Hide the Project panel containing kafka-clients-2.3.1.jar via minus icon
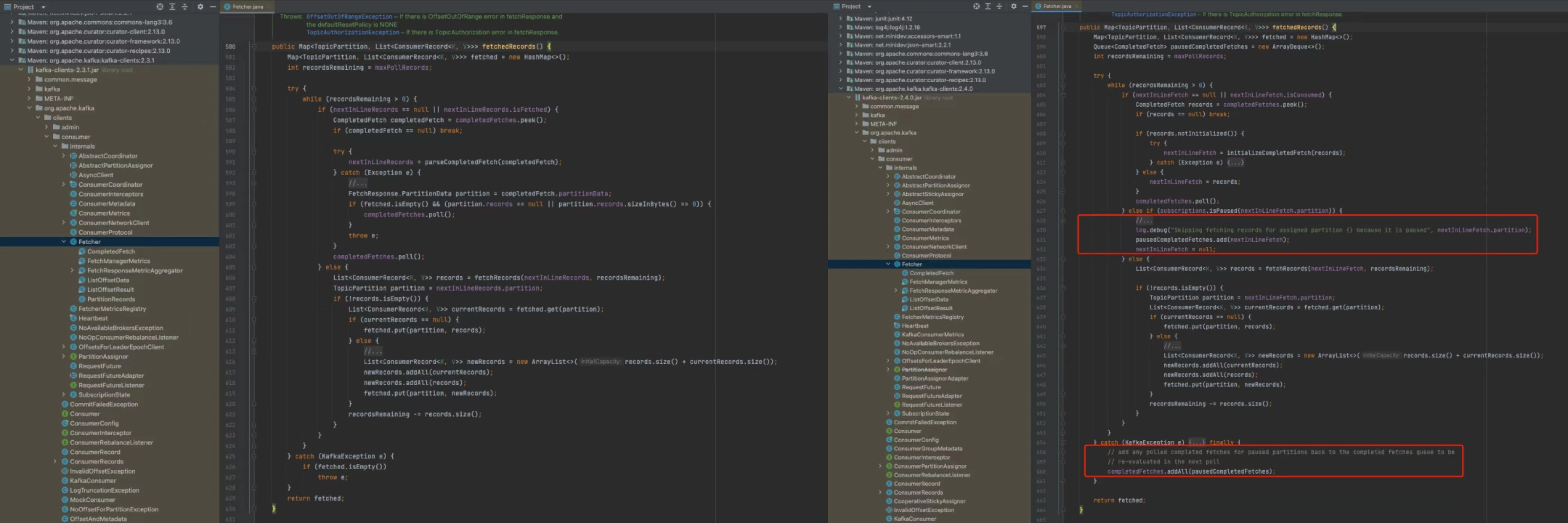This screenshot has width=1568, height=523. coord(213,7)
